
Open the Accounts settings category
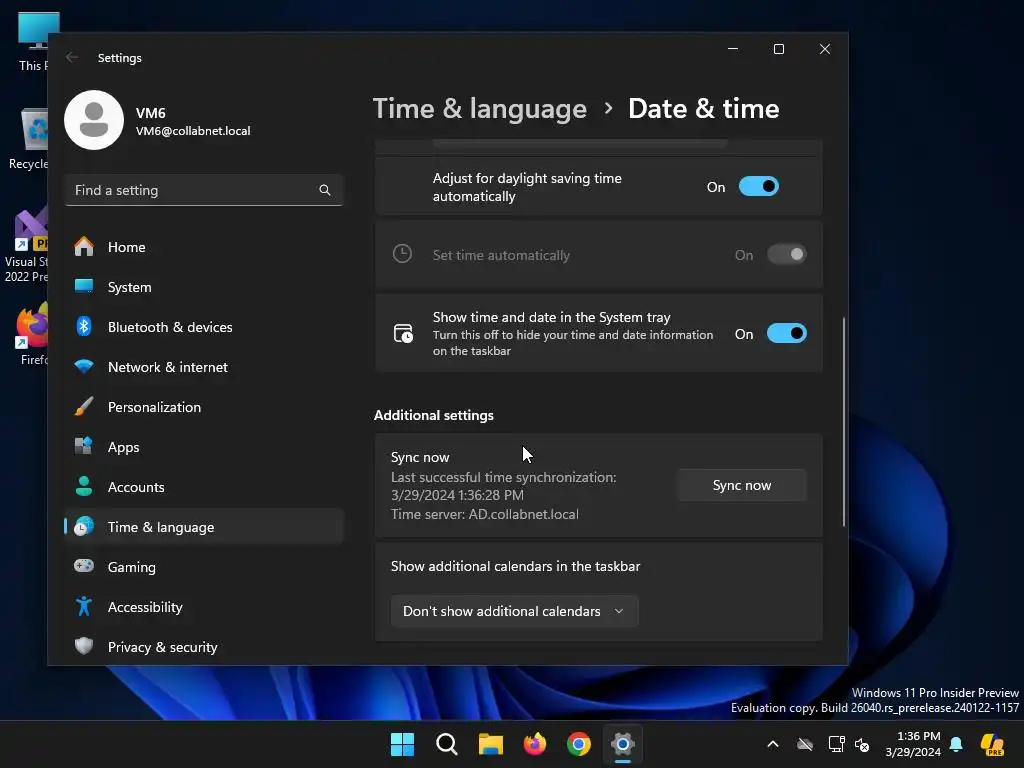[x=204, y=487]
